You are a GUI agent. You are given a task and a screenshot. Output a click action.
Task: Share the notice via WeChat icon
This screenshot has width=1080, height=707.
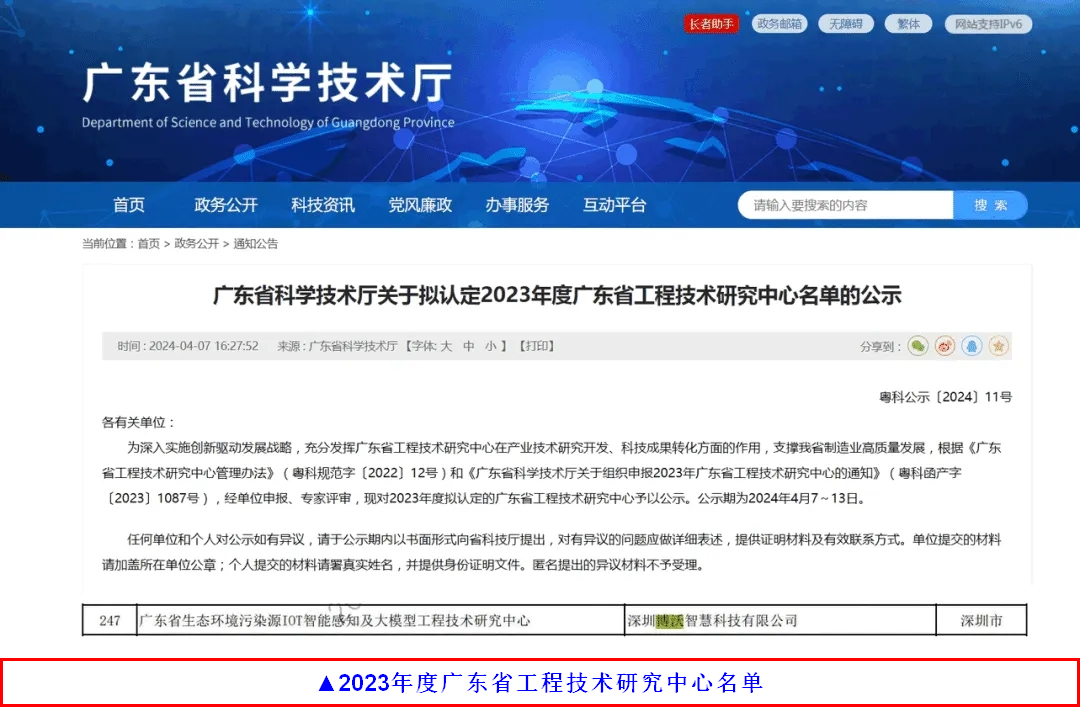click(x=918, y=346)
